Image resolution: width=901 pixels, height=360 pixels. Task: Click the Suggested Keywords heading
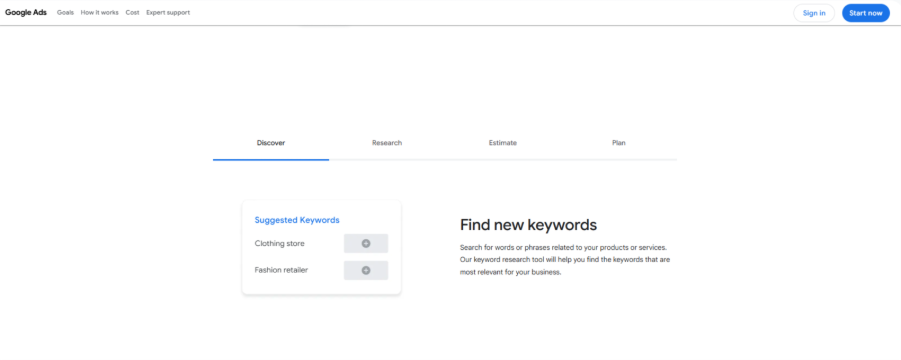[x=297, y=220]
